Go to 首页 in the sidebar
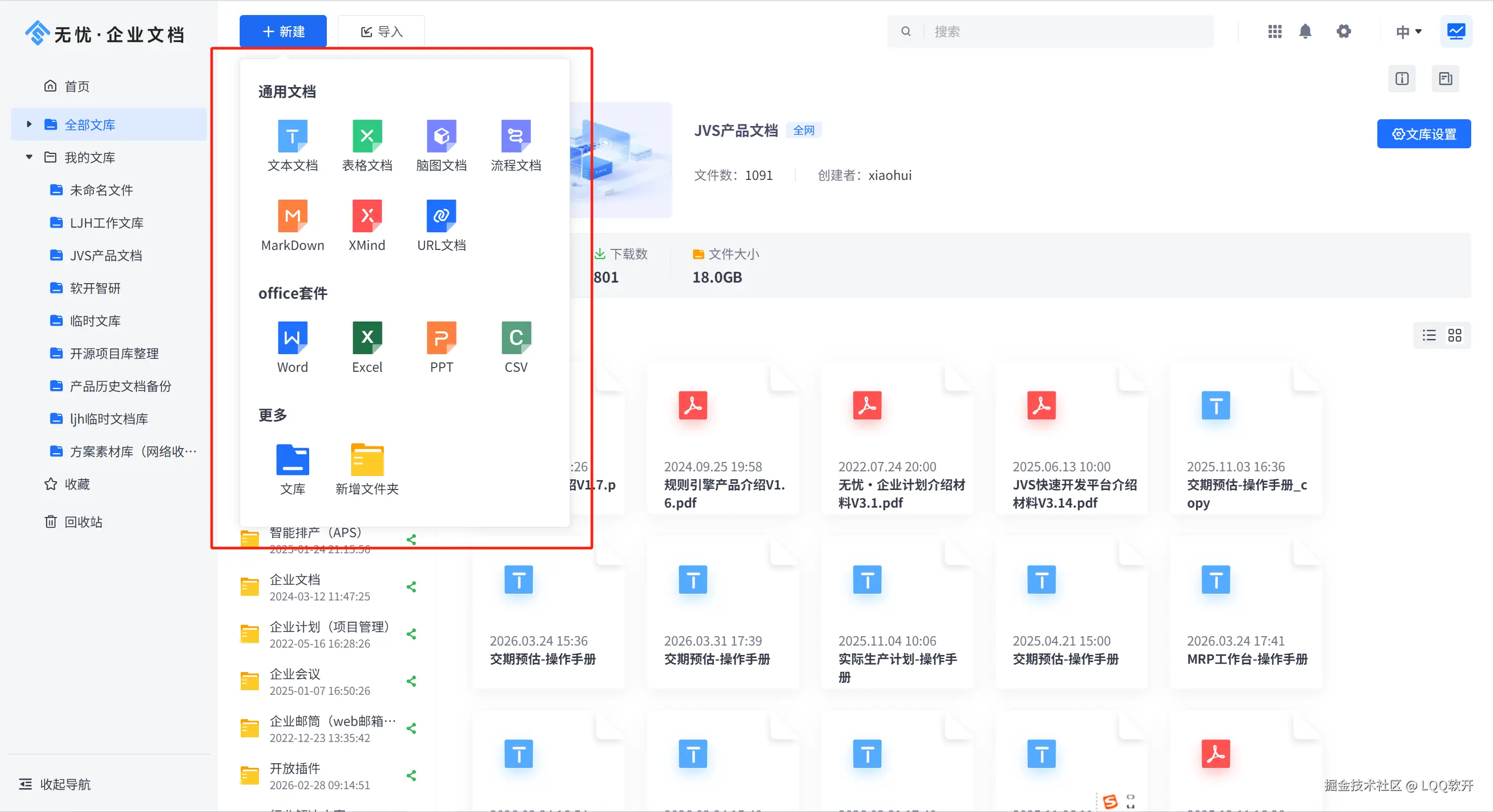1493x812 pixels. coord(76,86)
